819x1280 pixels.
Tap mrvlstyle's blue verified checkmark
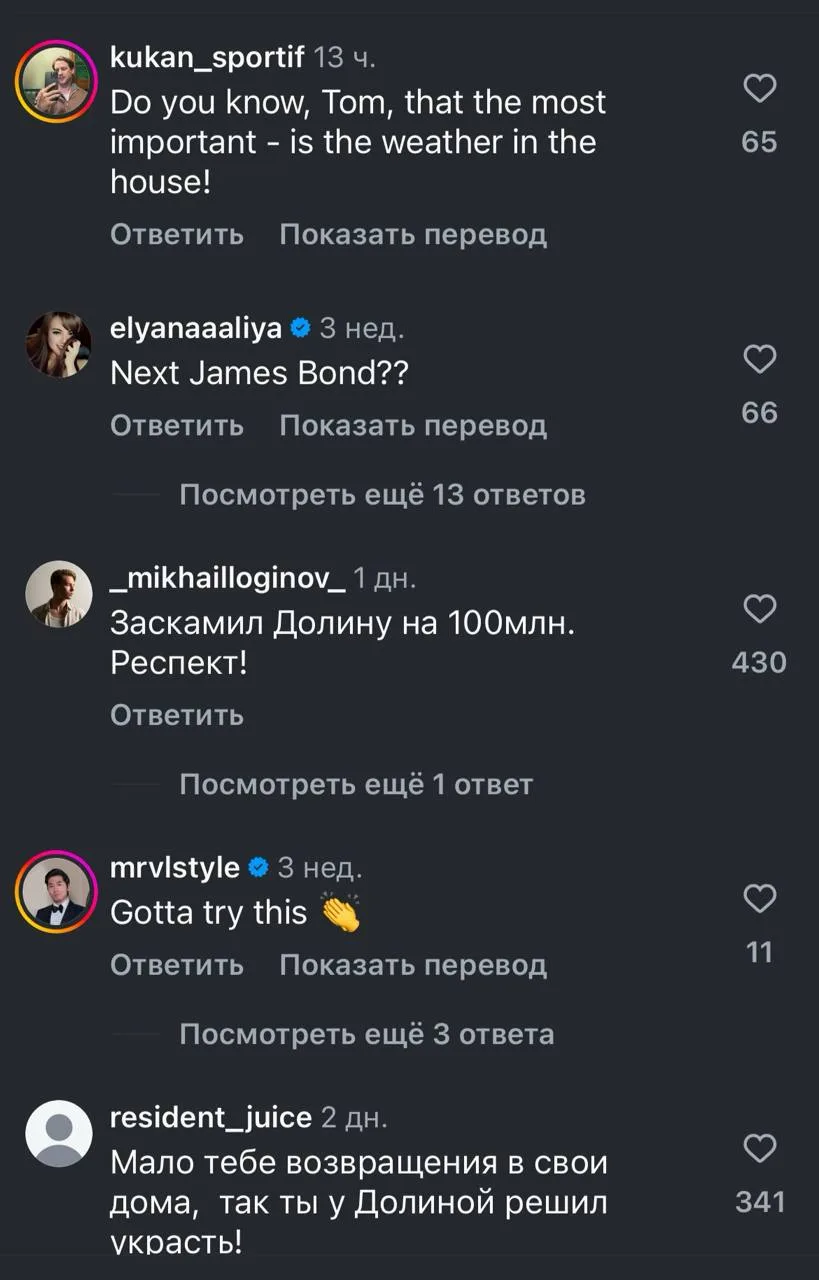point(257,867)
